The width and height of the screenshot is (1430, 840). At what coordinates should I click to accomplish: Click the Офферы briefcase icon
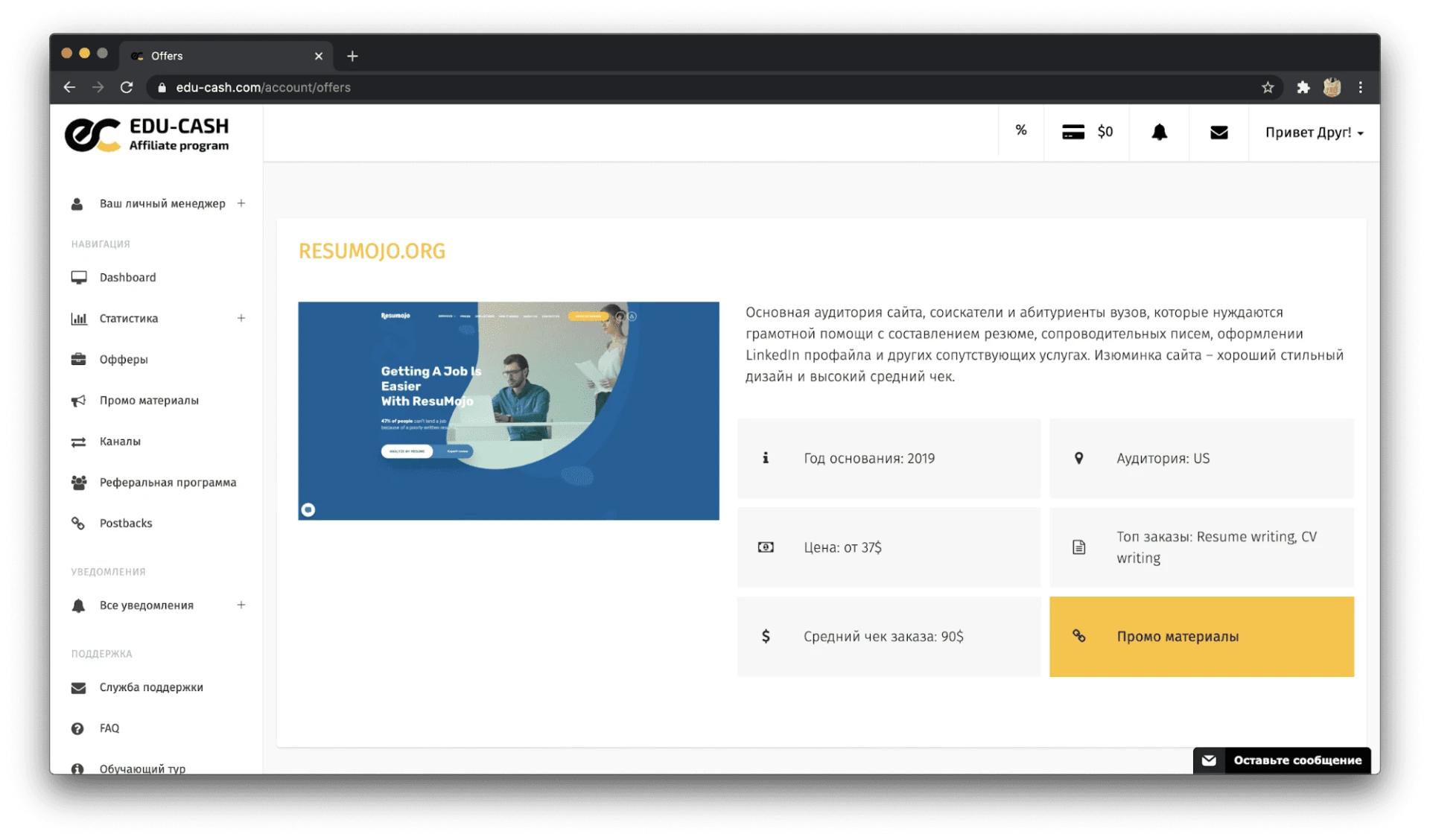click(78, 360)
